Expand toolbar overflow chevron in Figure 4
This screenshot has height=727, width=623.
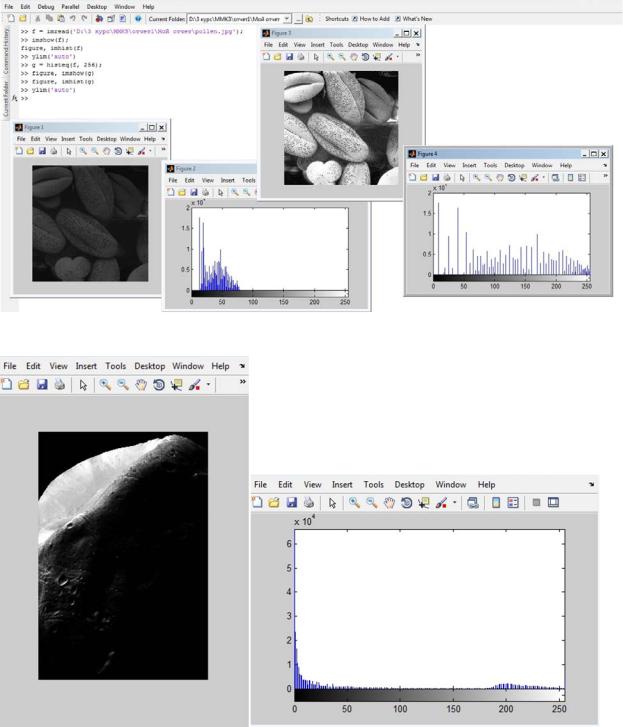point(605,176)
